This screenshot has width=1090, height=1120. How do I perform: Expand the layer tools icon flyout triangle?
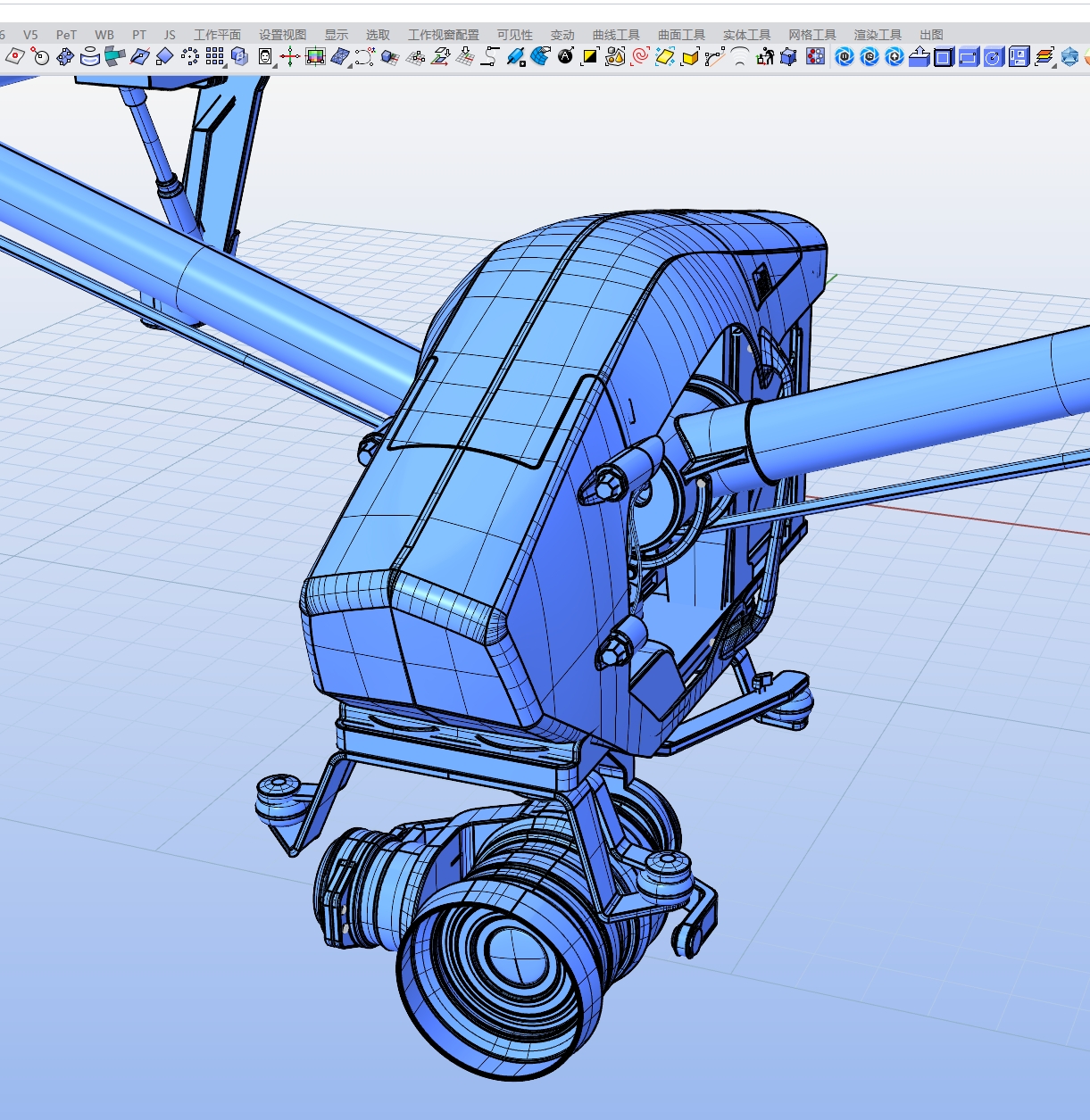[x=1056, y=65]
